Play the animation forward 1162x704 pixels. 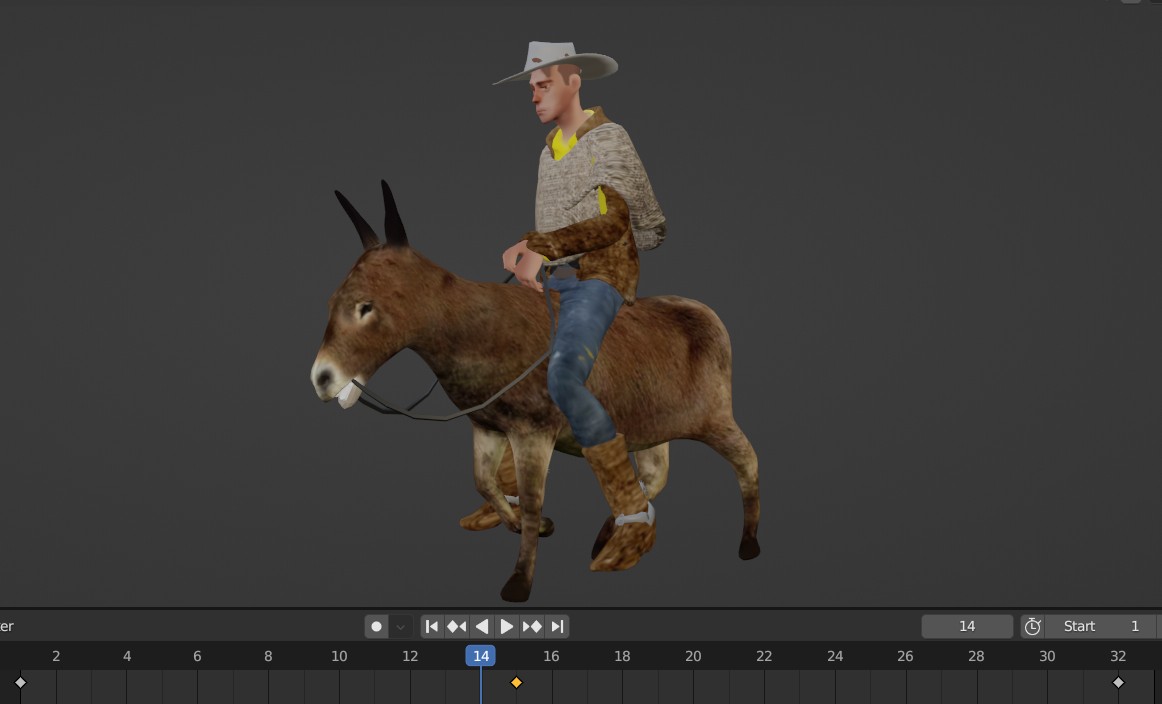507,627
